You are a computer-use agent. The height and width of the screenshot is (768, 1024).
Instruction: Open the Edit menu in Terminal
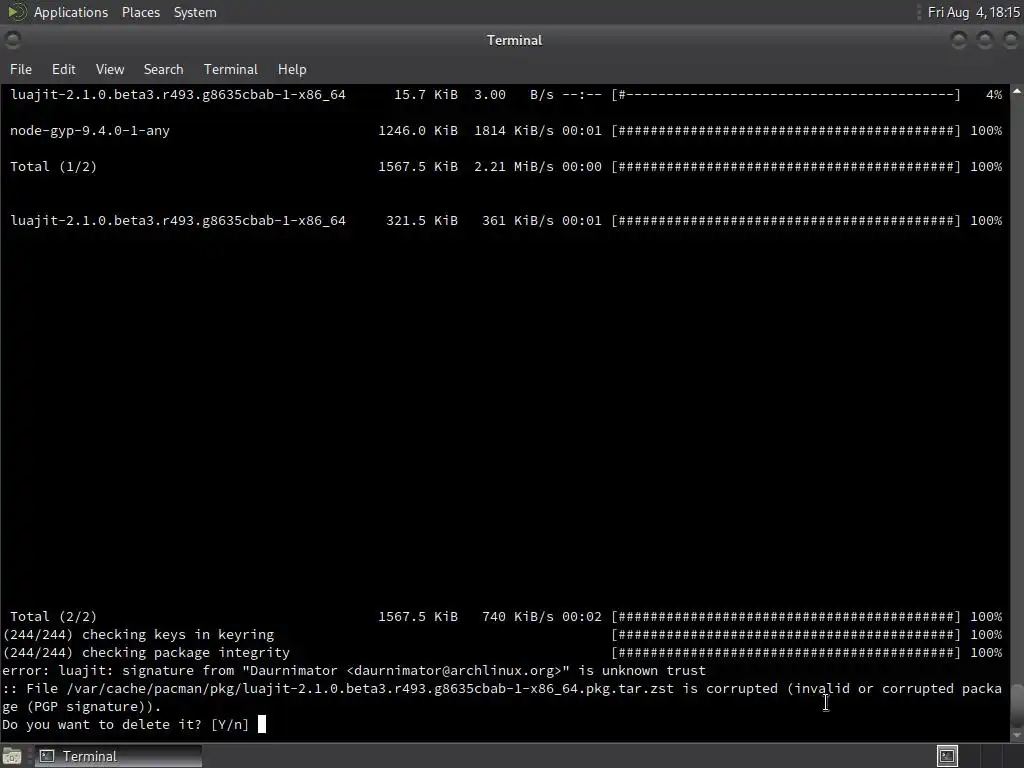tap(63, 69)
